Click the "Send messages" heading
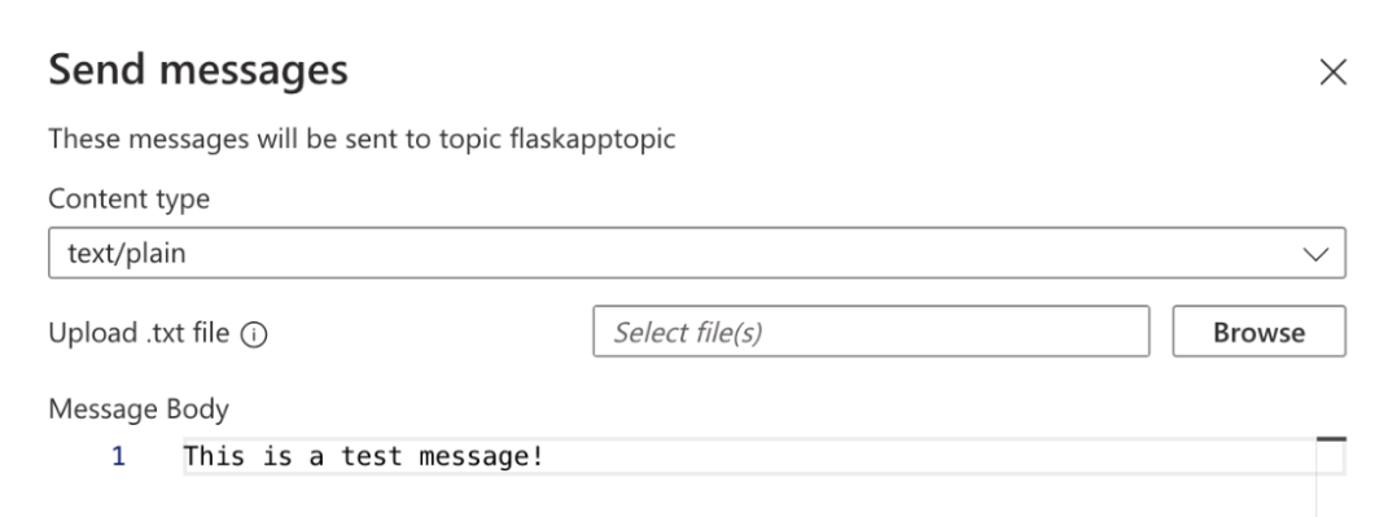Image resolution: width=1388 pixels, height=517 pixels. click(x=198, y=70)
